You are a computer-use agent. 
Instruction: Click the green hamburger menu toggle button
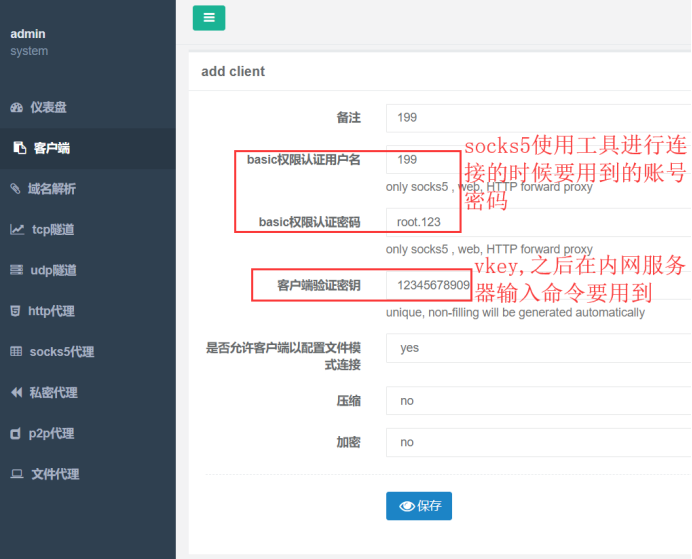[209, 18]
